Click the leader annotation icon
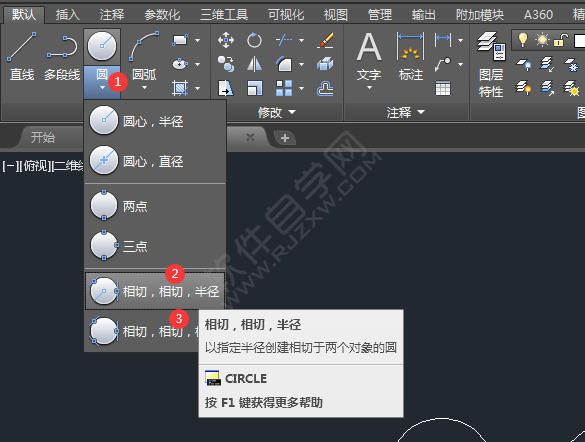The width and height of the screenshot is (585, 442). [x=443, y=64]
